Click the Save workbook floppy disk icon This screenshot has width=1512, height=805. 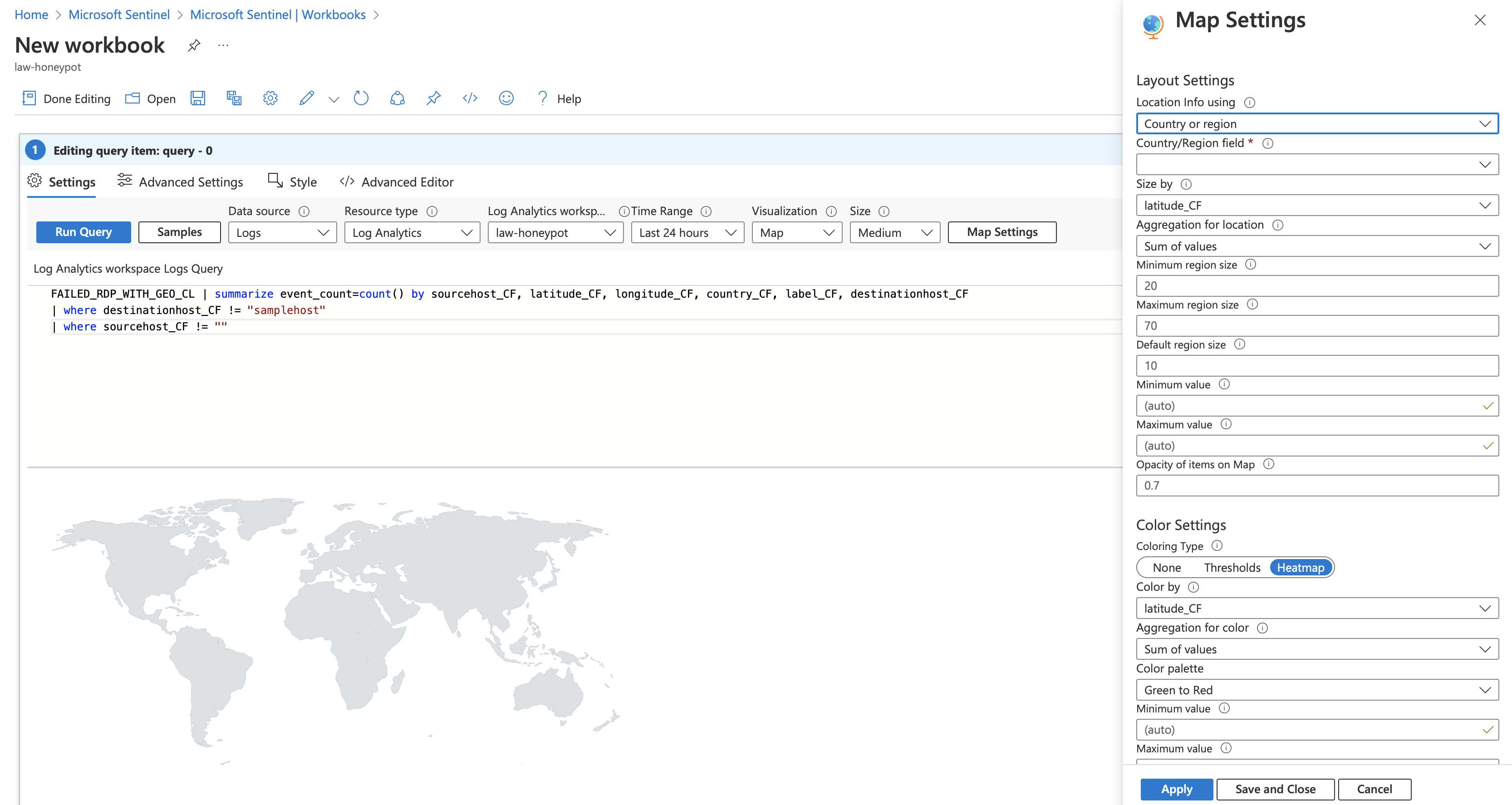198,98
